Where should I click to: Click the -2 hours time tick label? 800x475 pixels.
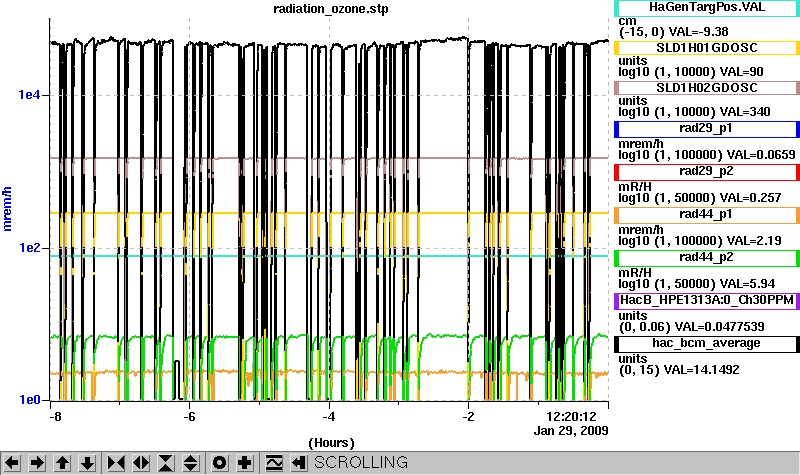468,417
